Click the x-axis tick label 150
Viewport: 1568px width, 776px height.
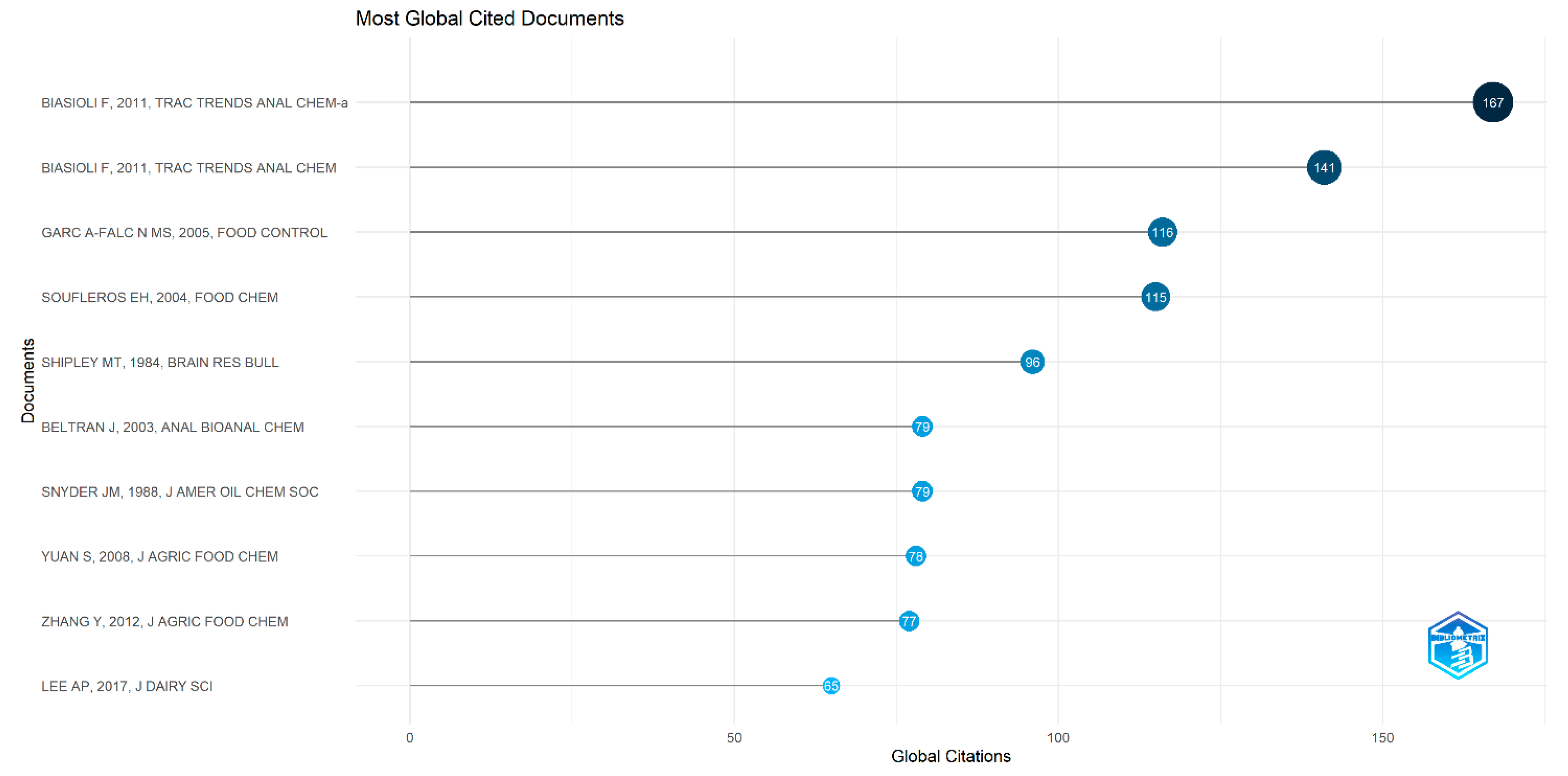tap(1382, 737)
